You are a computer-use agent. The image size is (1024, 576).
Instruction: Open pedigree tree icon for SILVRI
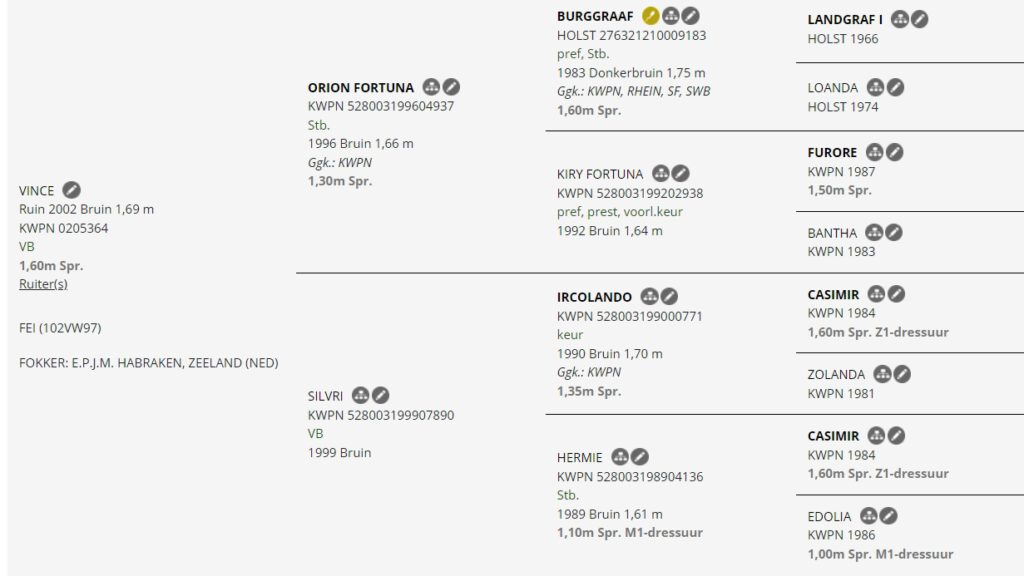point(360,395)
